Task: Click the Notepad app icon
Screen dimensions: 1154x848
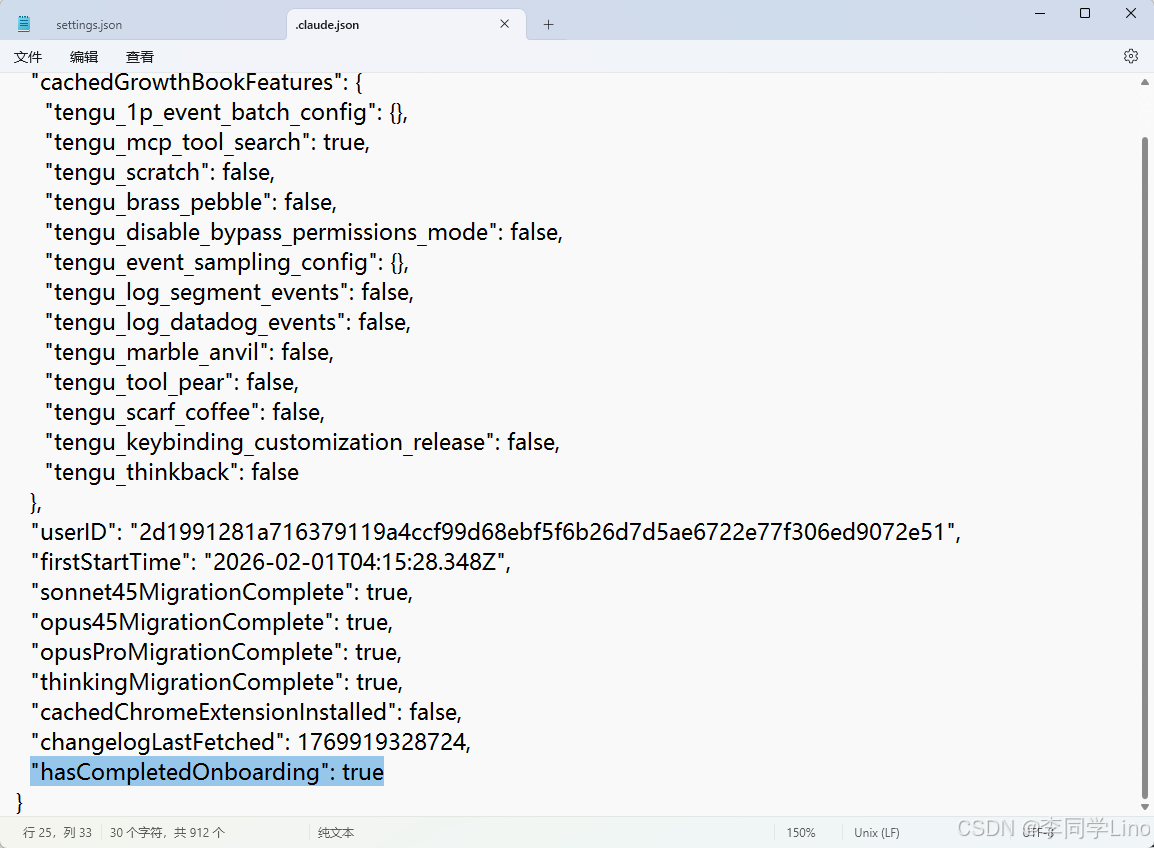Action: coord(24,24)
